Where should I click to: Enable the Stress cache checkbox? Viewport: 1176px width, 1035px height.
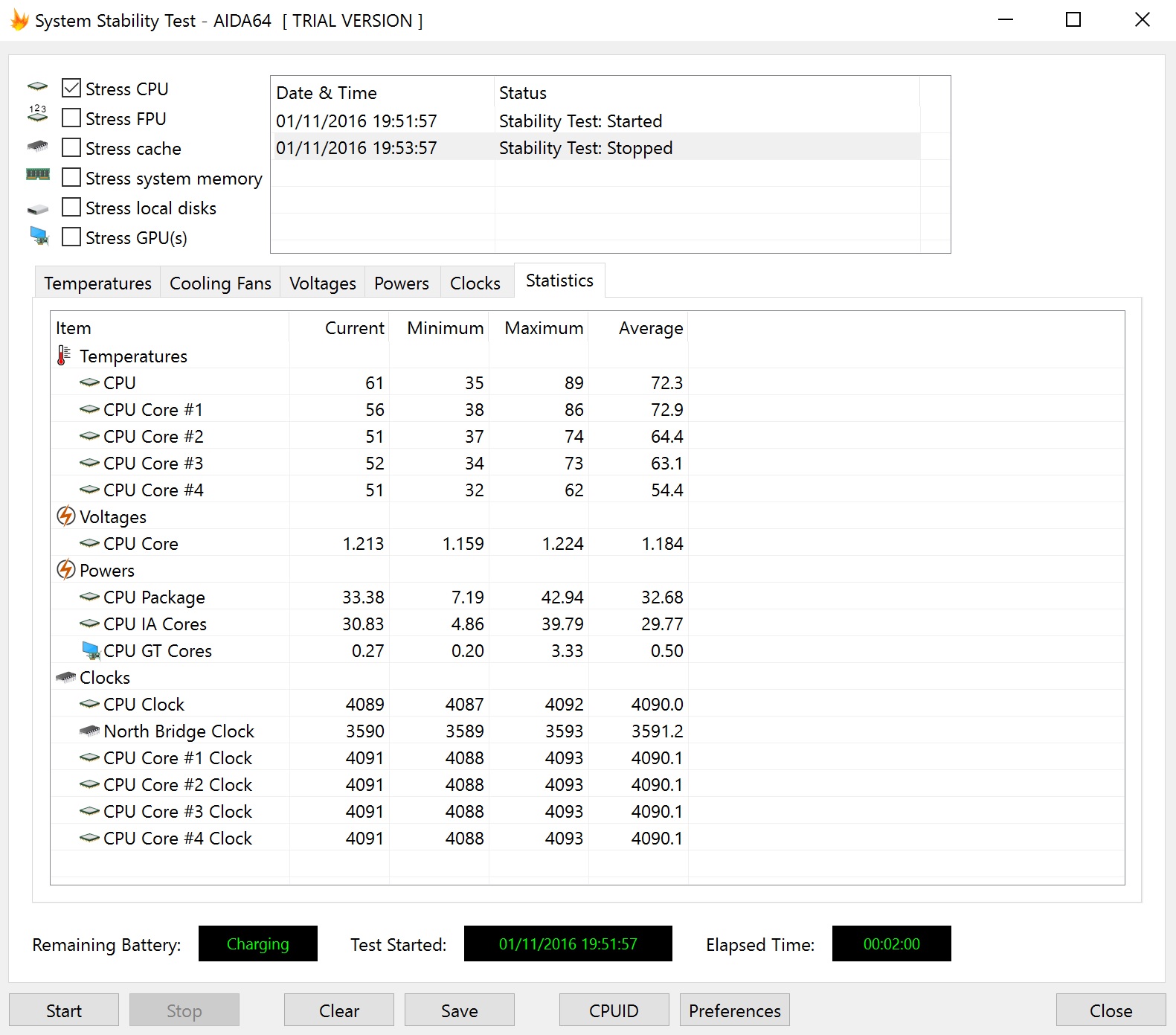[71, 147]
